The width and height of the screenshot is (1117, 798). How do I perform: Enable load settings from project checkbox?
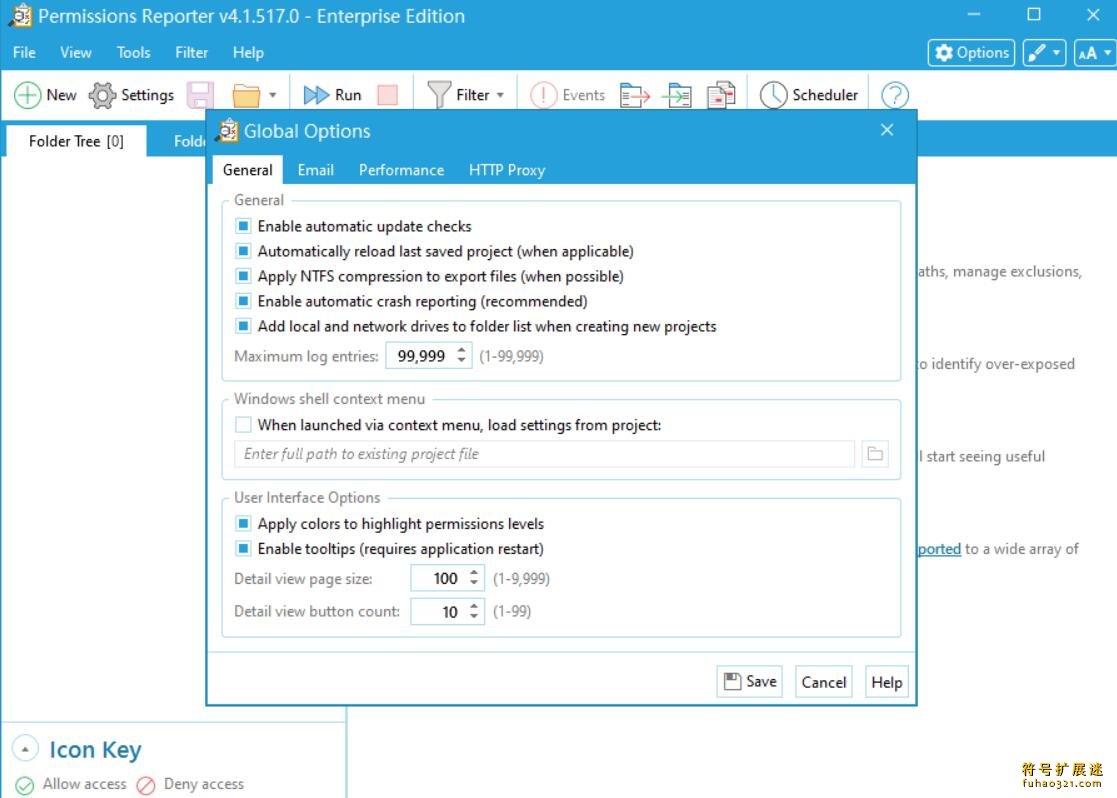point(243,425)
